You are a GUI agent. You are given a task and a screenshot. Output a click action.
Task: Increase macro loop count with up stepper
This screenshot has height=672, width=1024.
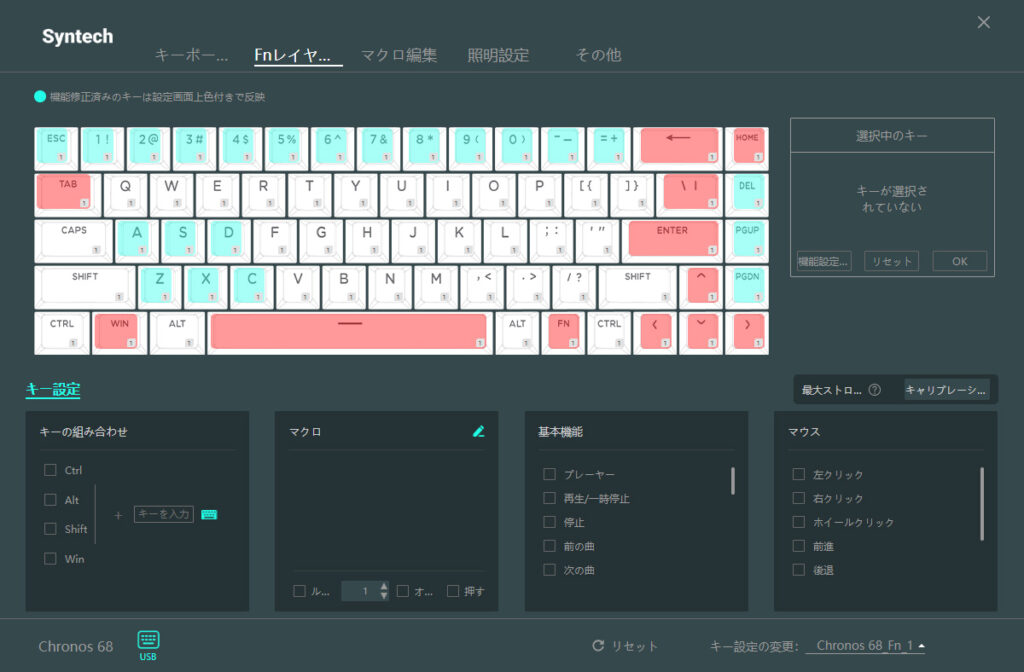tap(384, 586)
